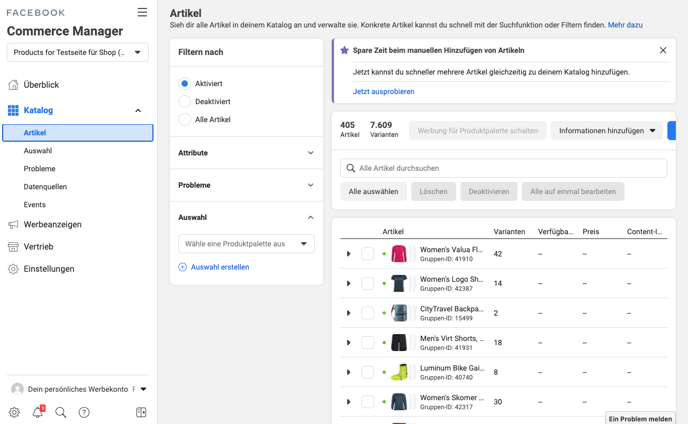Click the Vertrieb storefront icon

tap(13, 247)
